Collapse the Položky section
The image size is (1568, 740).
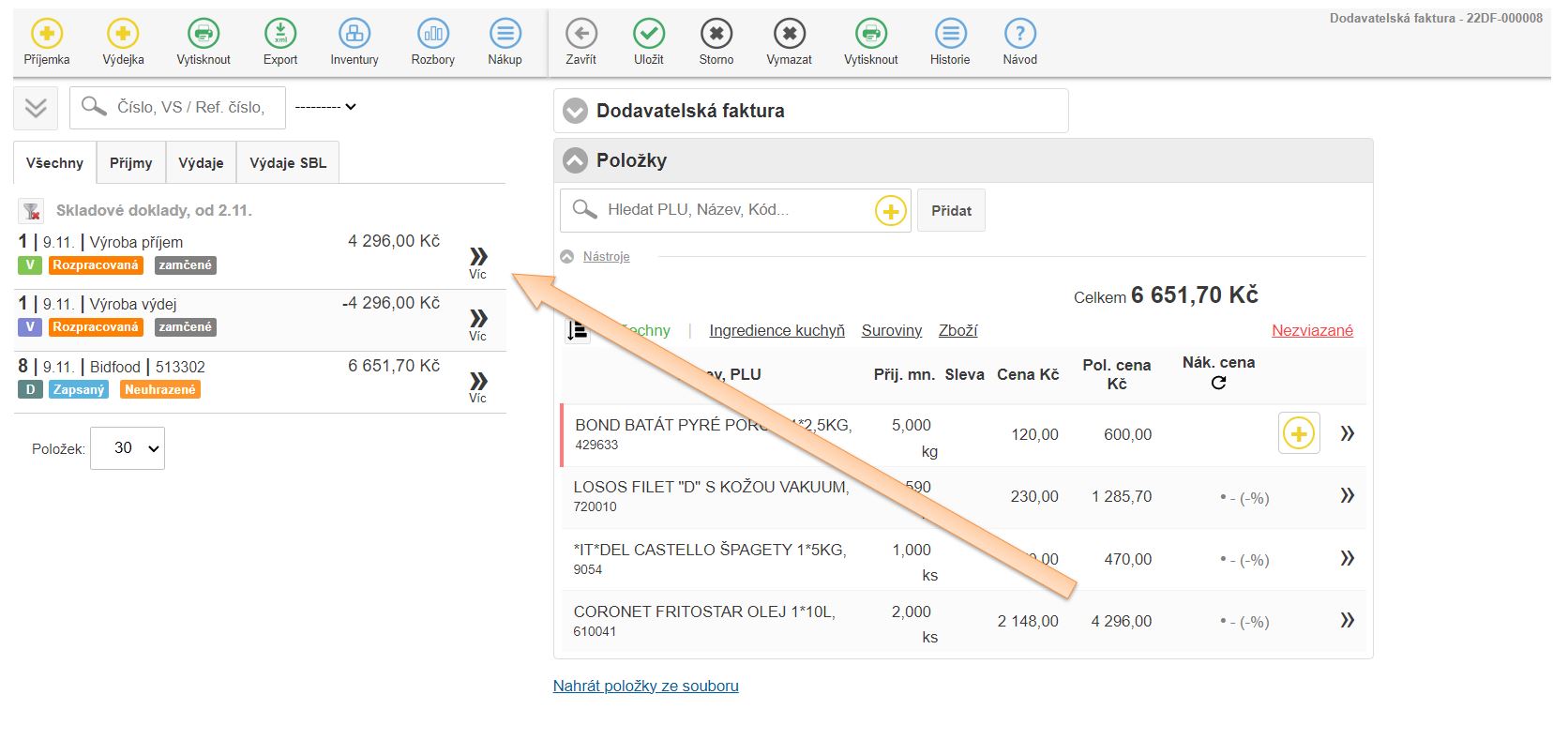click(x=575, y=161)
